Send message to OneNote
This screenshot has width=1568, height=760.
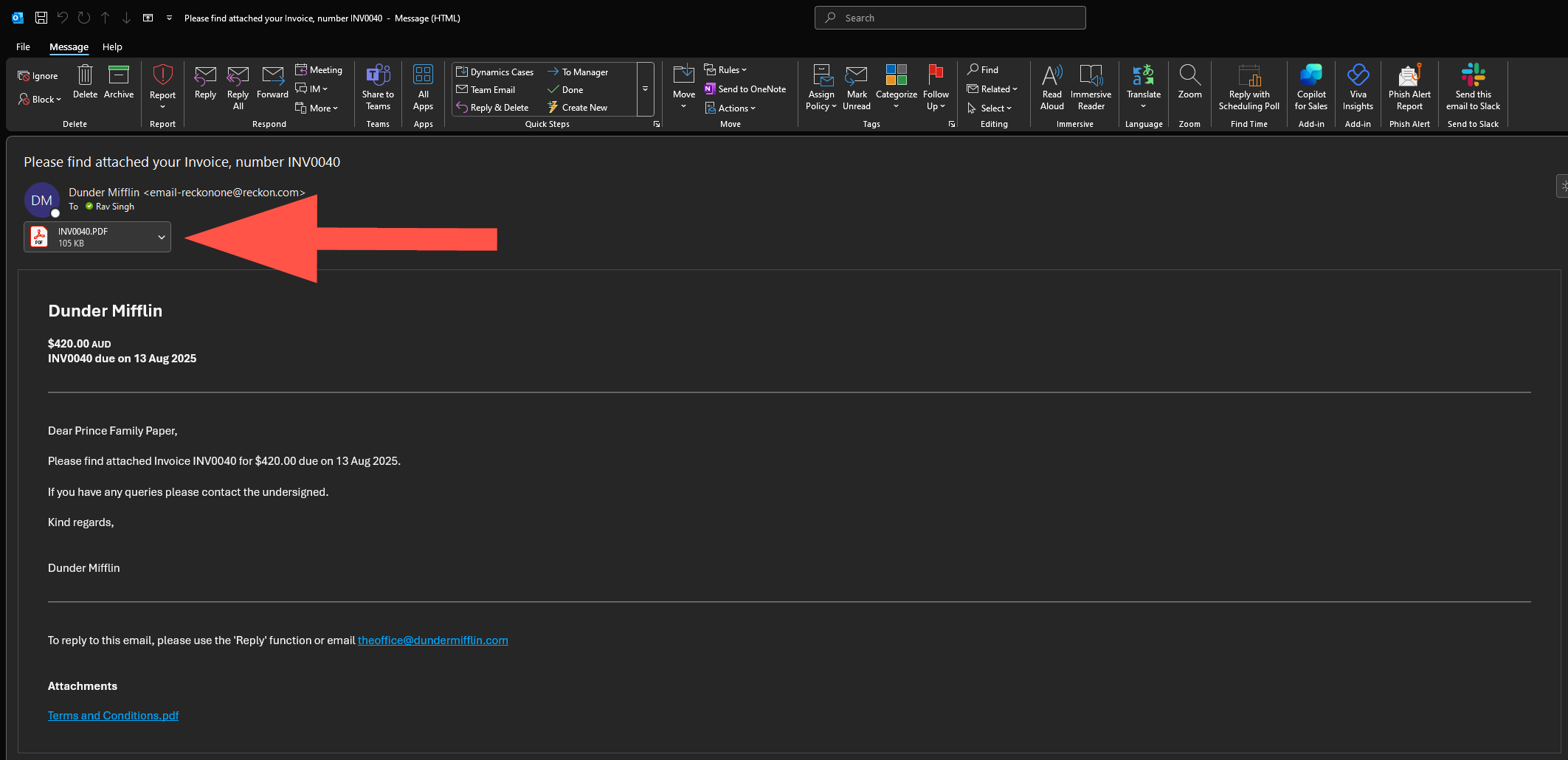point(745,89)
